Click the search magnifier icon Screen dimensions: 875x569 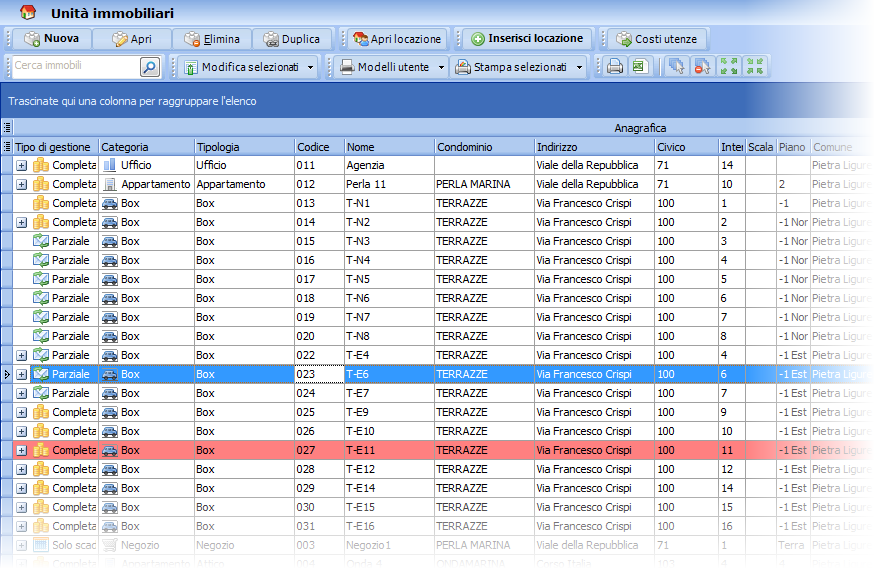click(x=150, y=67)
